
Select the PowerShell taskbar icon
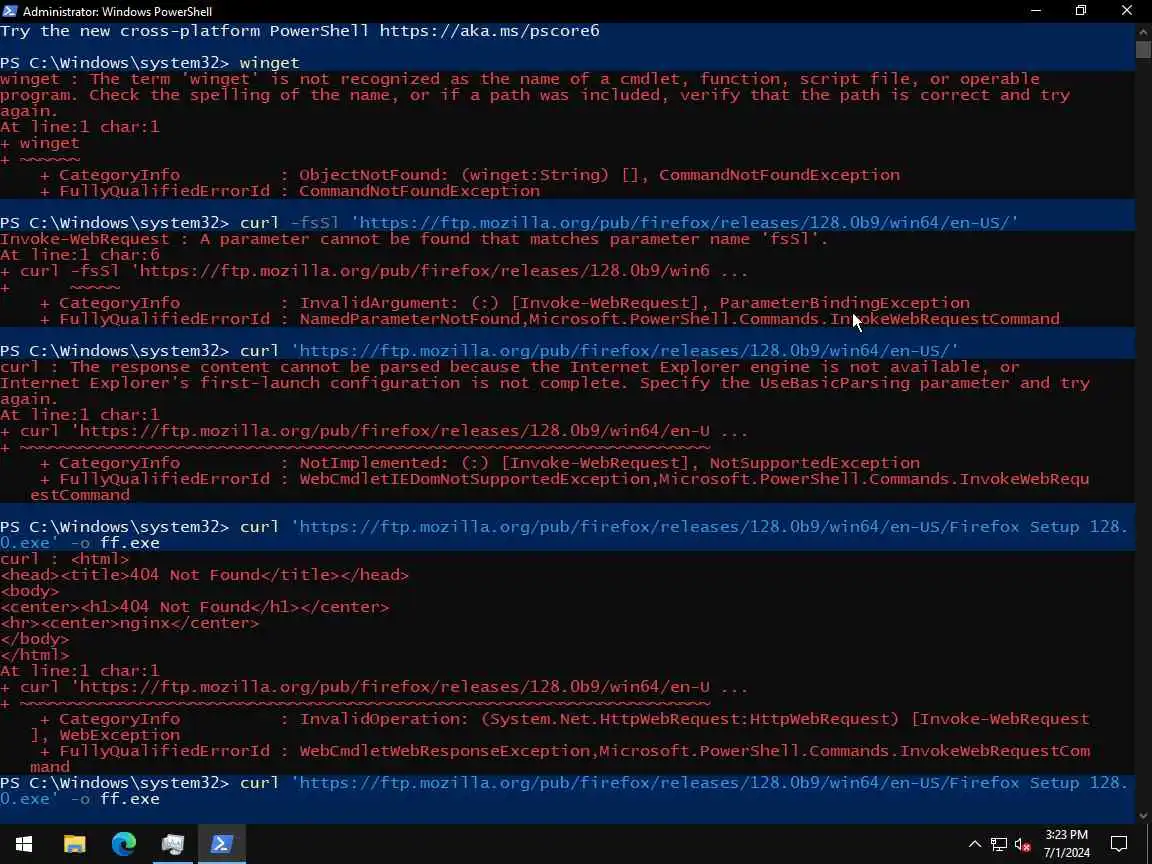(x=222, y=844)
